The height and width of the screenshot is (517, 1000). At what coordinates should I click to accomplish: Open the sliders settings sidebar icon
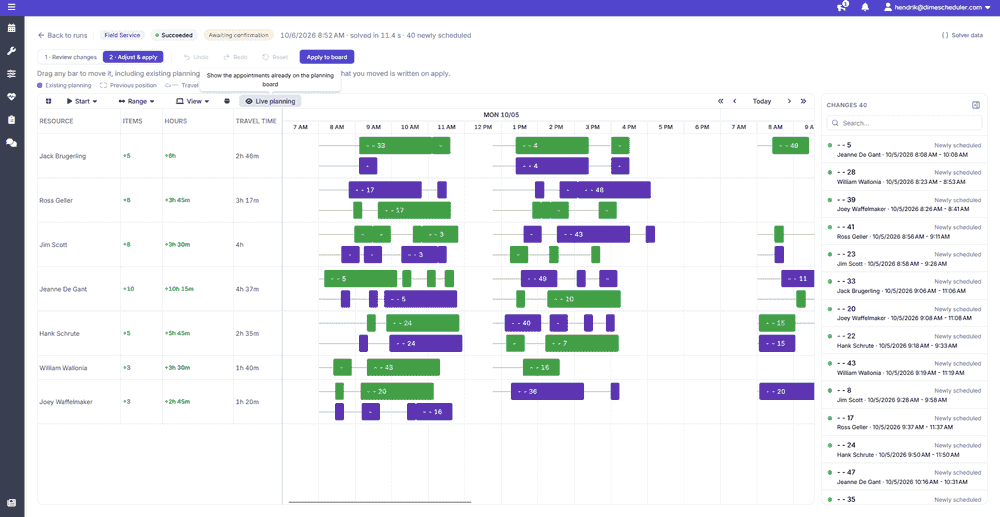click(11, 74)
